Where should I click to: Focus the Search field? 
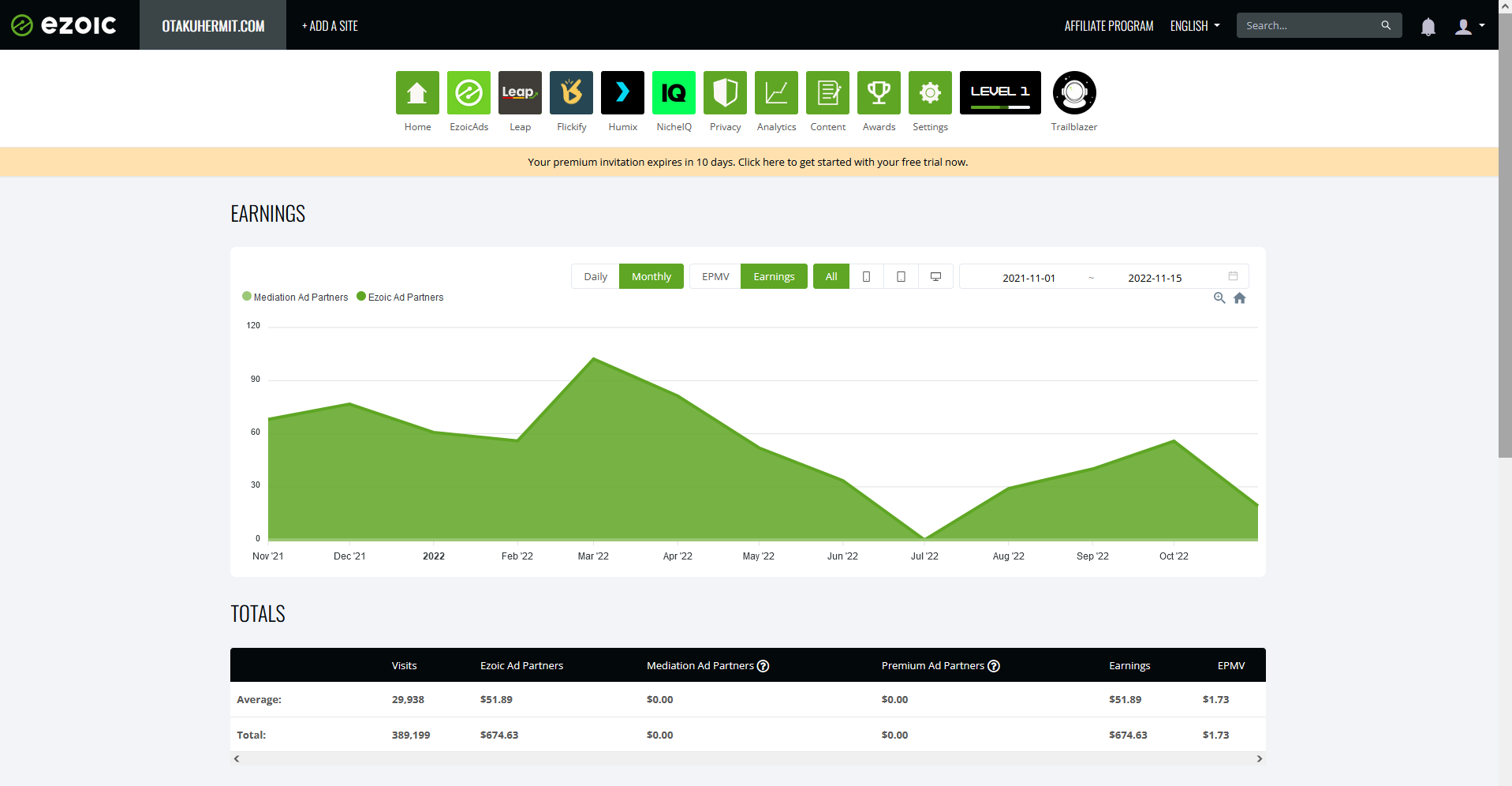pyautogui.click(x=1309, y=25)
